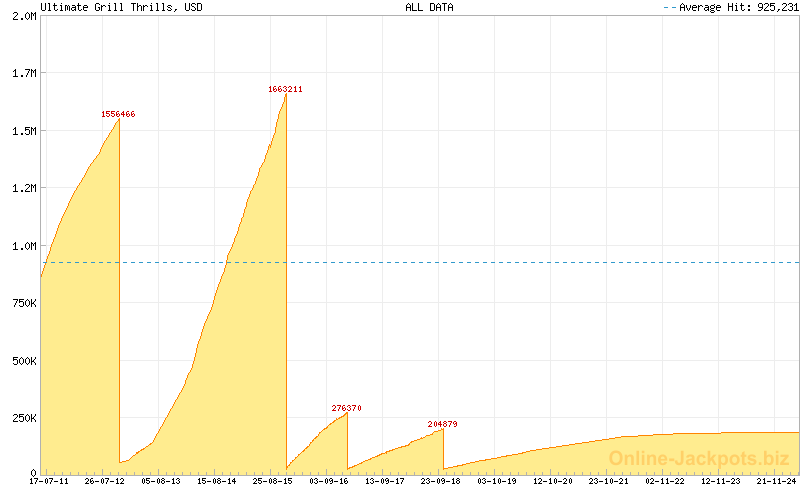Image resolution: width=800 pixels, height=490 pixels.
Task: Click the 'ALL DATA' header label
Action: [x=429, y=7]
